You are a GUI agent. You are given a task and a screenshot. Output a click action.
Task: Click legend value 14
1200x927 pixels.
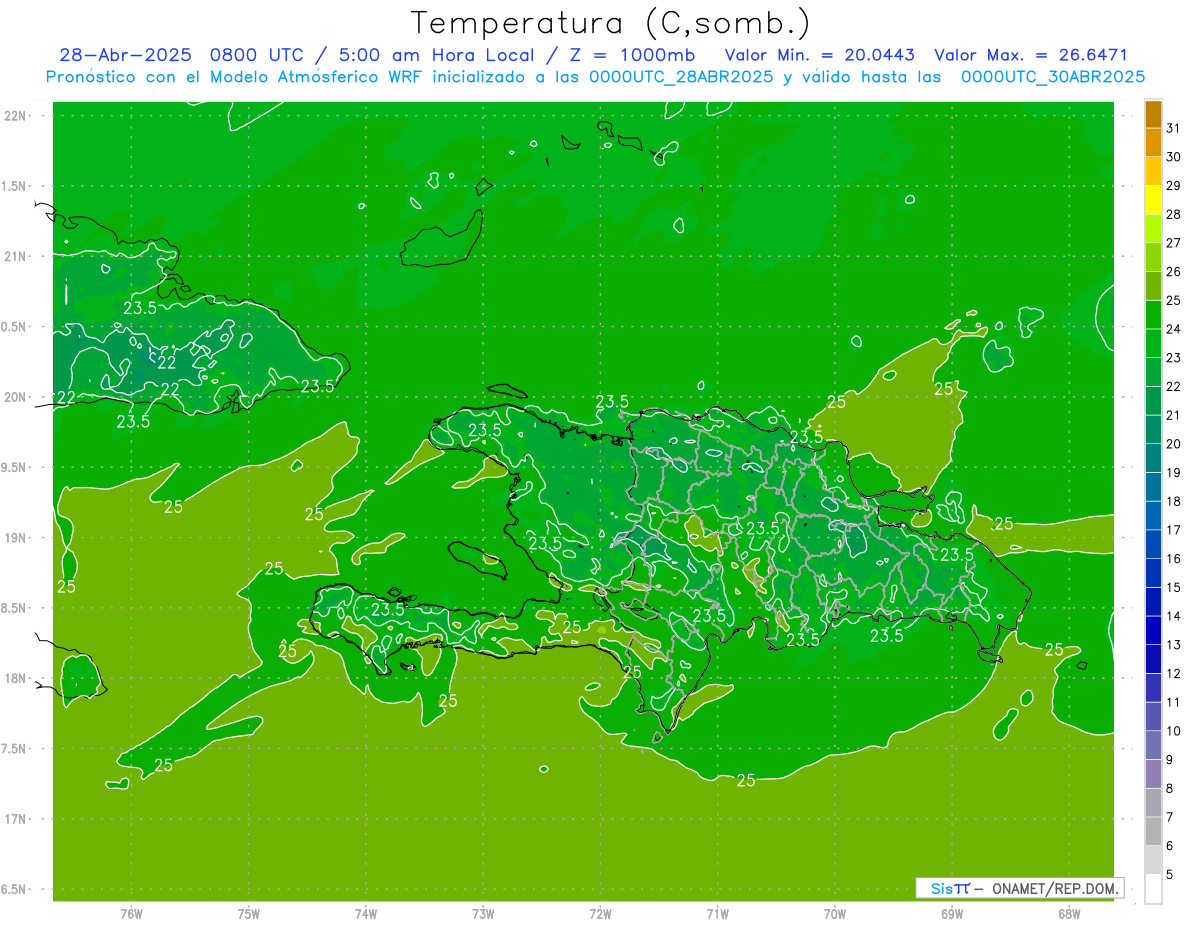(1173, 616)
